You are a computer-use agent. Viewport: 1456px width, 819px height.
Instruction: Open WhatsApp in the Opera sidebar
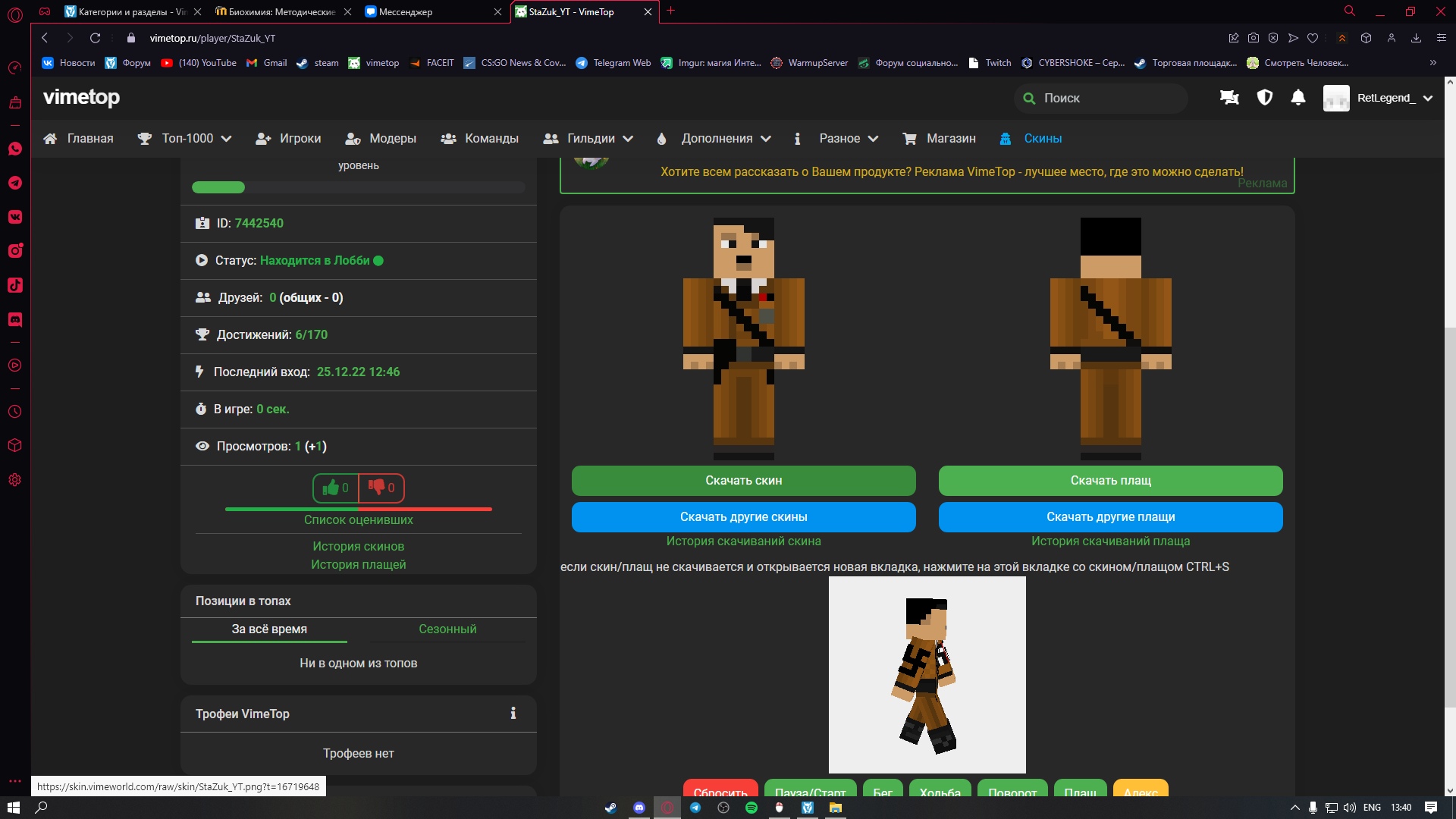[x=15, y=149]
